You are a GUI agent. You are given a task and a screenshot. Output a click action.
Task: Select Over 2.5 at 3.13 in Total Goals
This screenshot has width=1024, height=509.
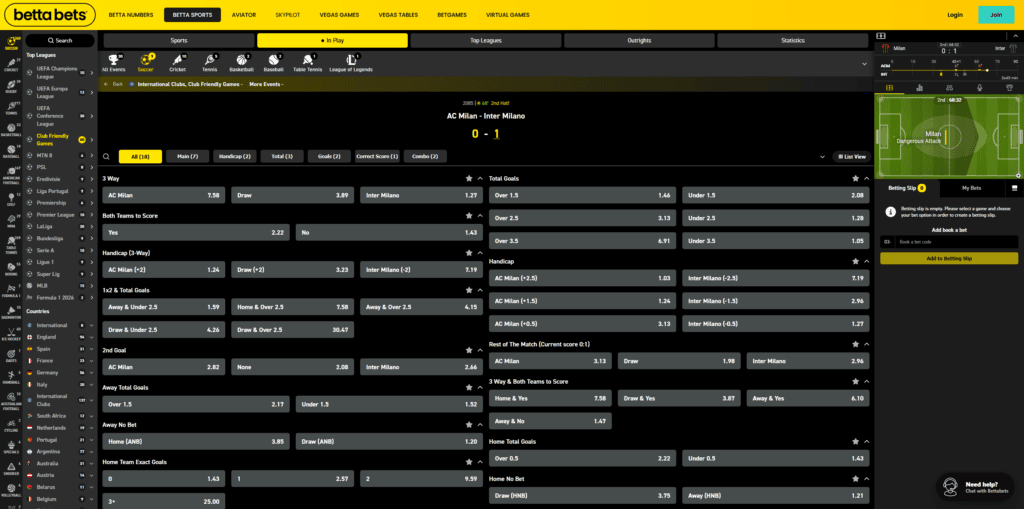[x=582, y=218]
